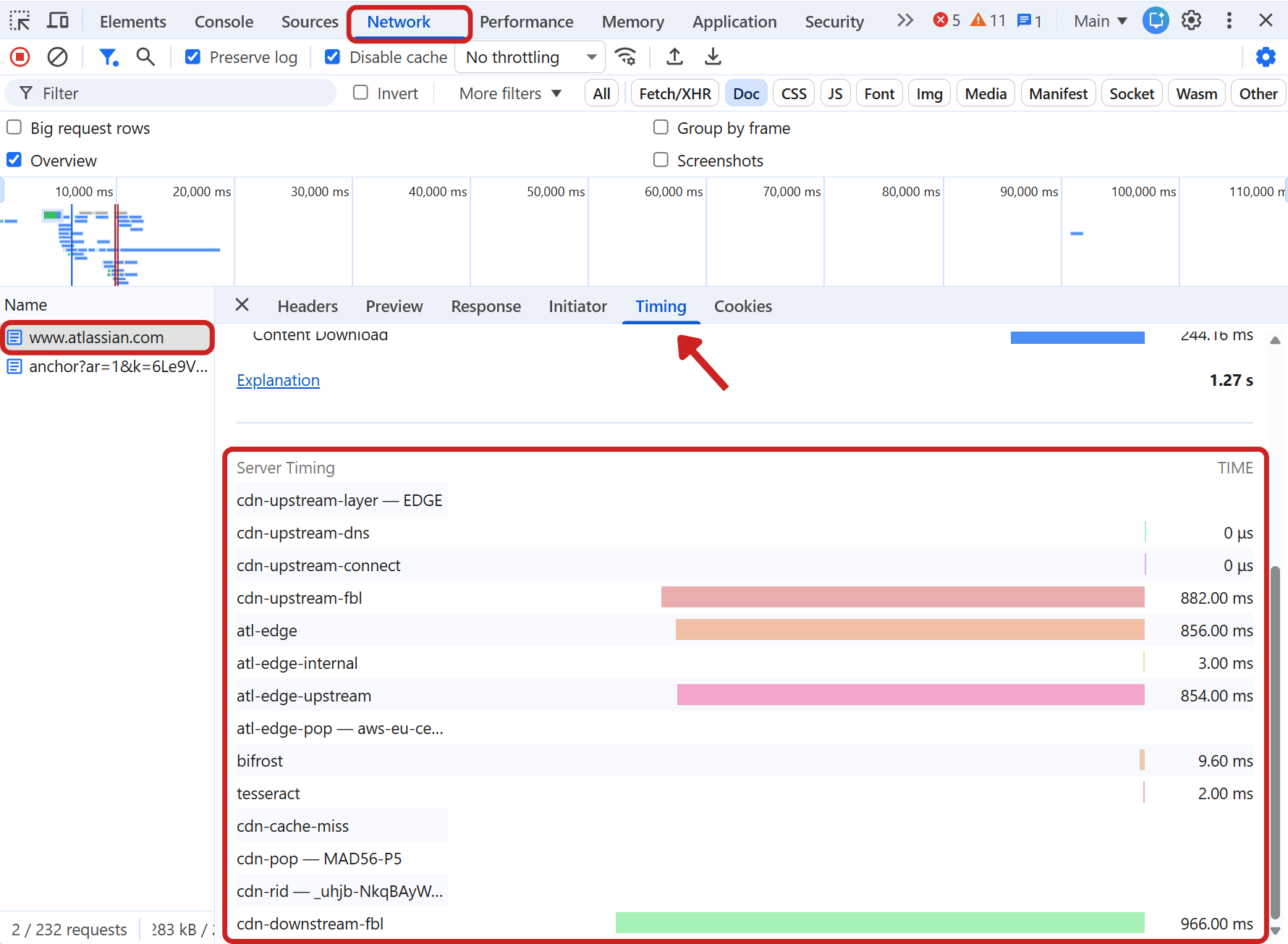This screenshot has width=1288, height=944.
Task: Filter by Media requests
Action: [x=986, y=93]
